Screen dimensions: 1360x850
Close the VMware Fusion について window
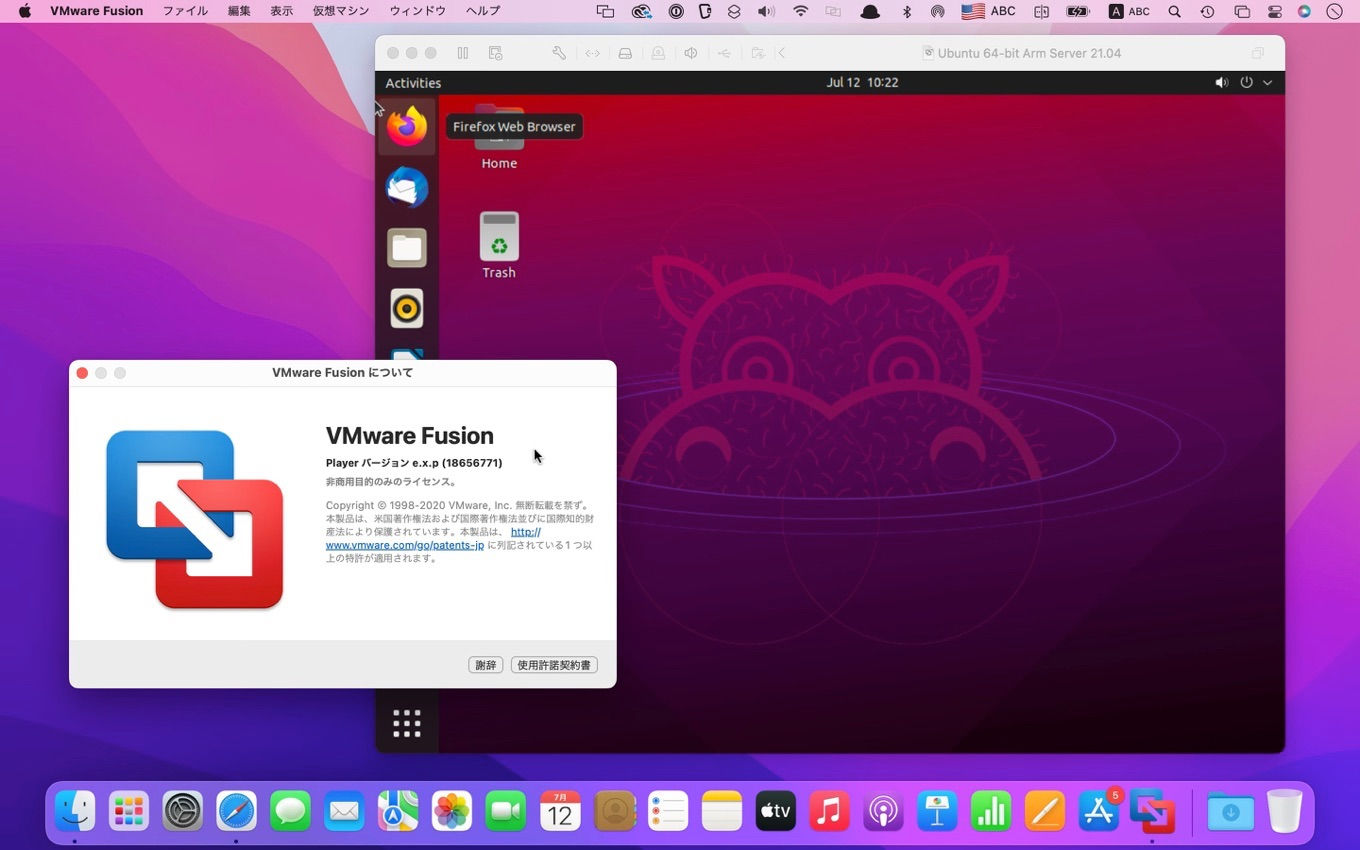[82, 373]
